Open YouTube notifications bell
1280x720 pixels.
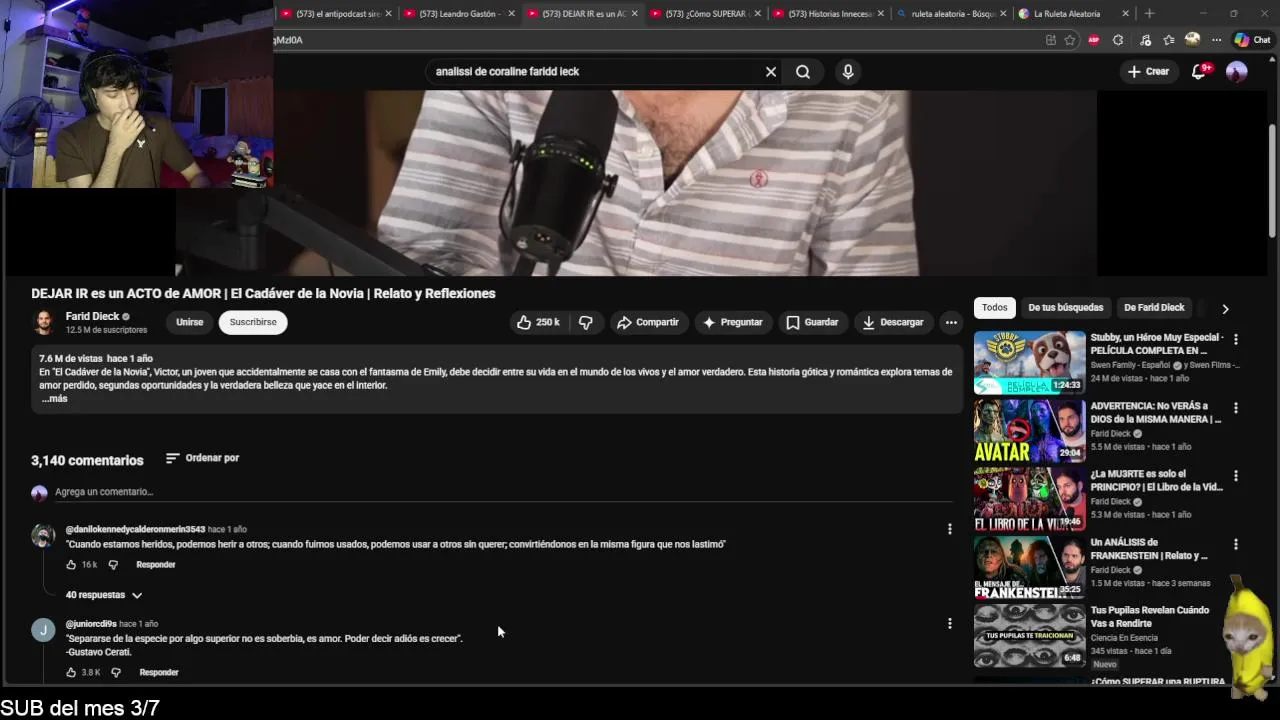pyautogui.click(x=1199, y=71)
